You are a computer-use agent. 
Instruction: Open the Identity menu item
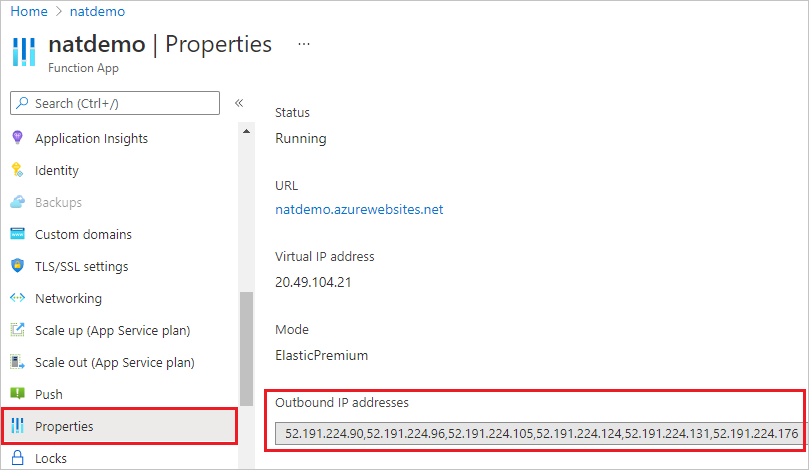(x=57, y=170)
